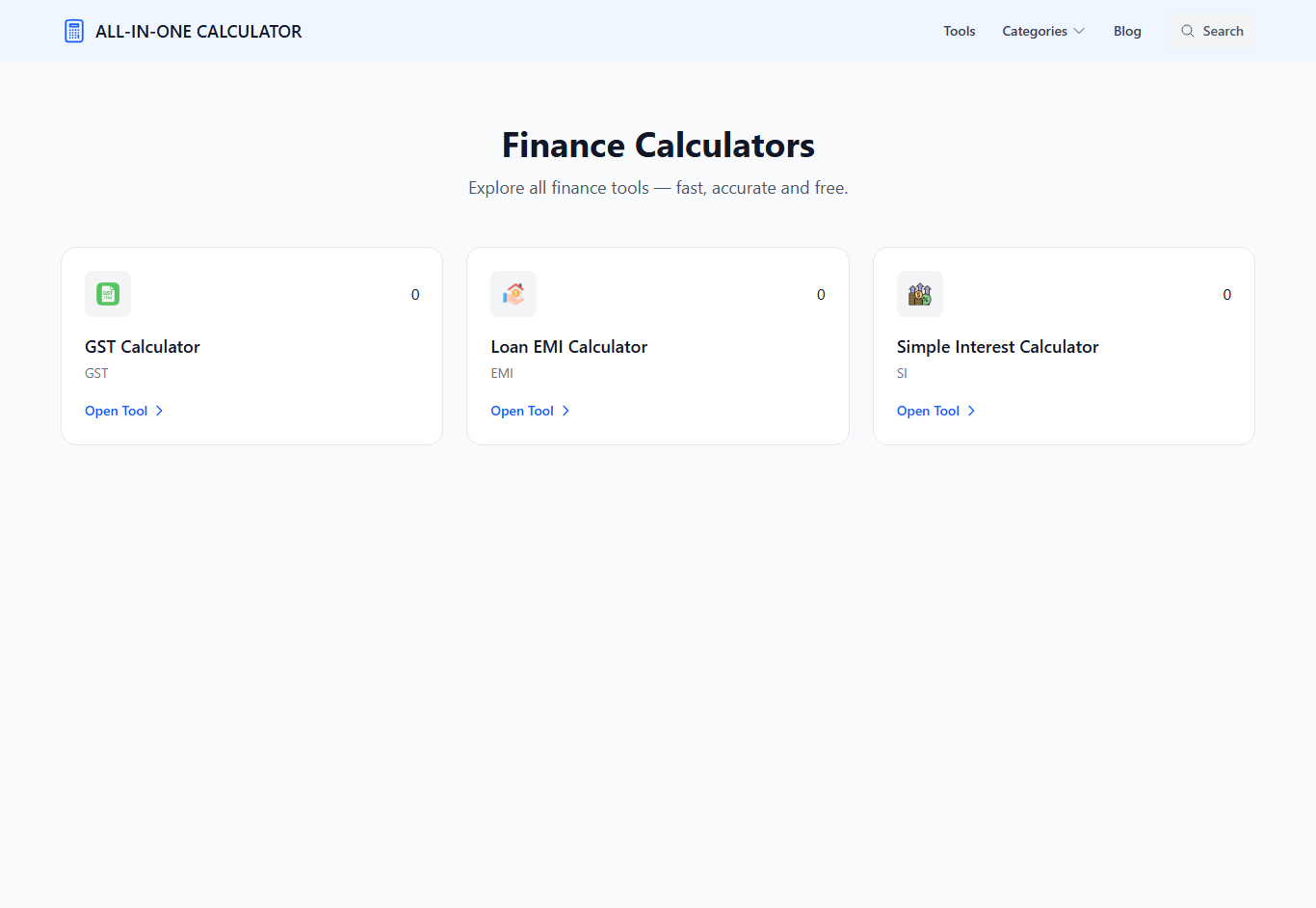This screenshot has height=908, width=1316.
Task: Open the GST Calculator tool
Action: [116, 411]
